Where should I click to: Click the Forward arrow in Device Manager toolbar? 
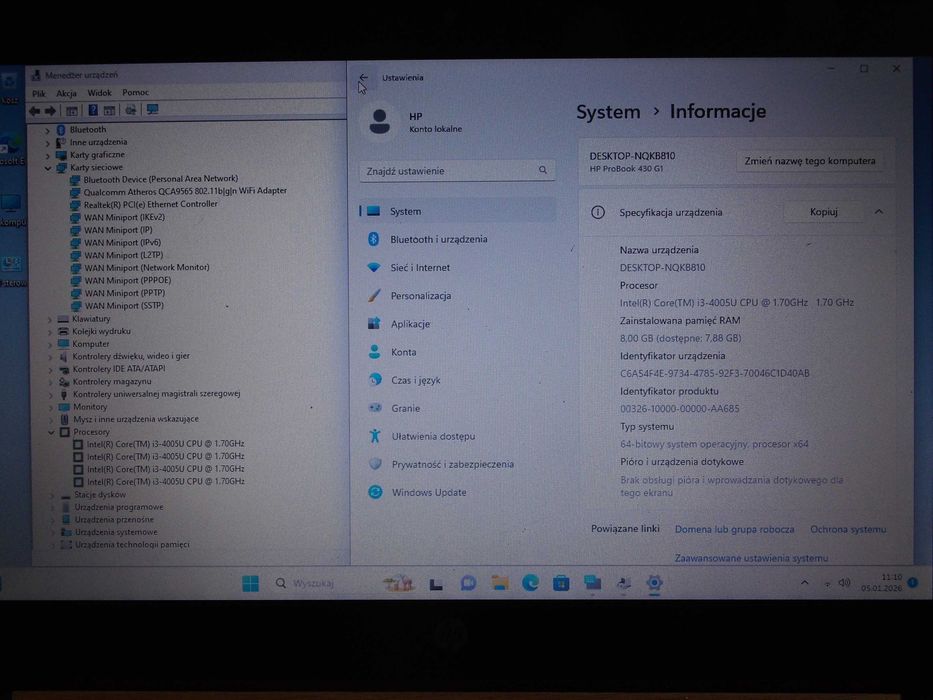point(50,111)
